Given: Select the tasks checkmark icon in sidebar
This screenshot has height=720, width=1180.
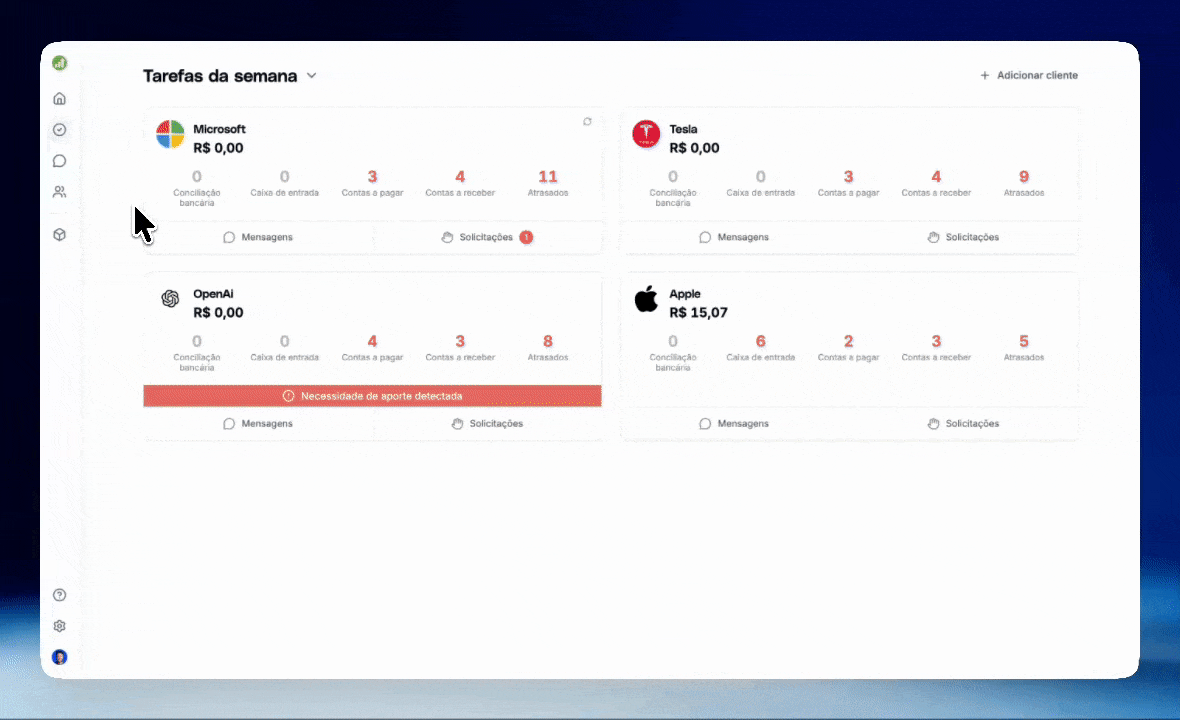Looking at the screenshot, I should click(x=59, y=129).
